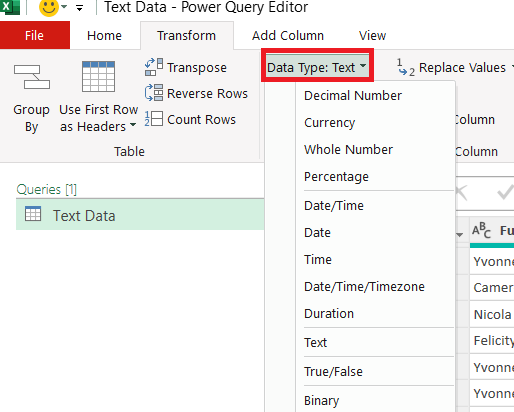Click the smiley feedback icon in title bar
514x412 pixels.
coord(49,7)
